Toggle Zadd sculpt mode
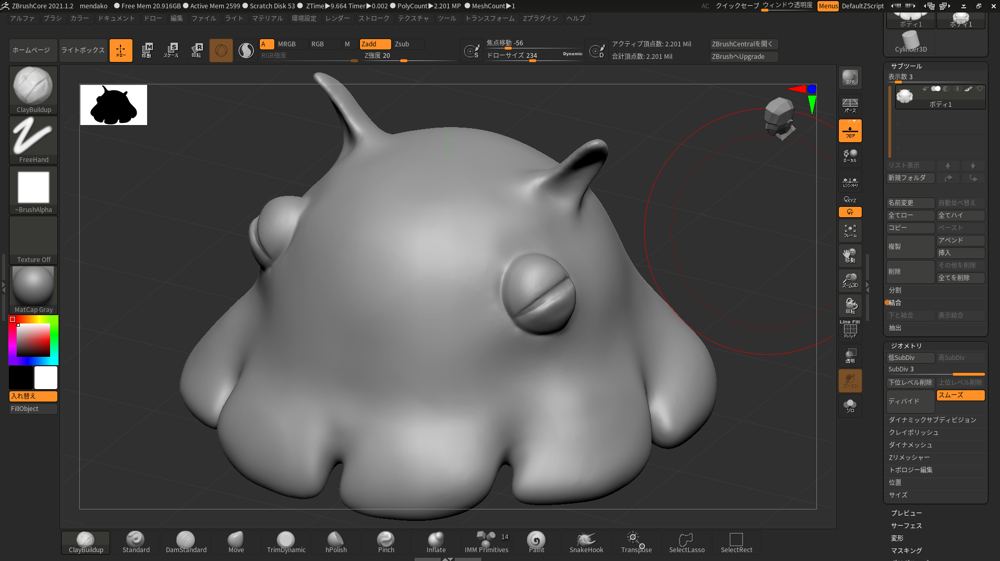 point(374,44)
